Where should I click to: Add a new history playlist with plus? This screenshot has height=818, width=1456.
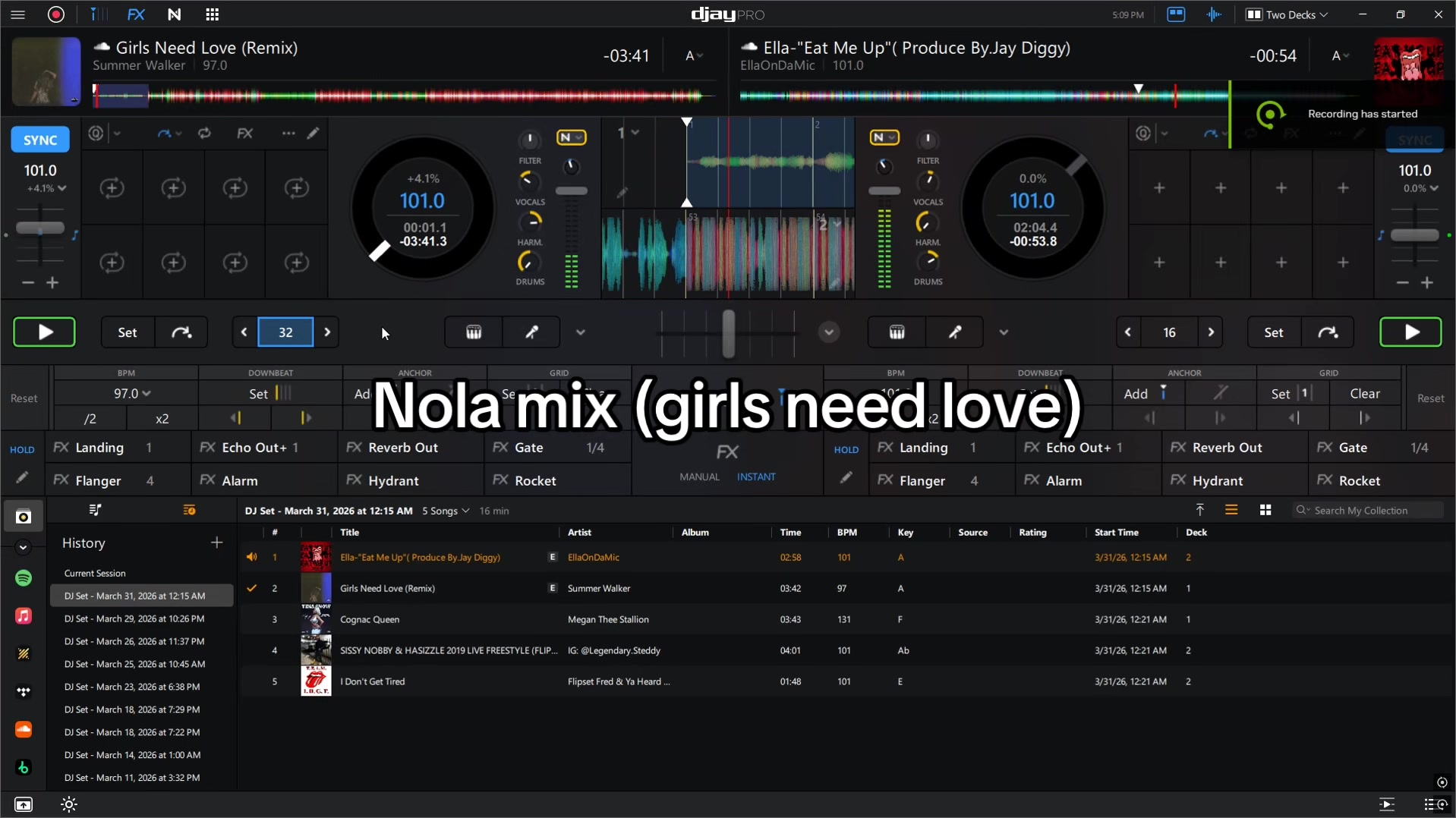click(x=217, y=543)
